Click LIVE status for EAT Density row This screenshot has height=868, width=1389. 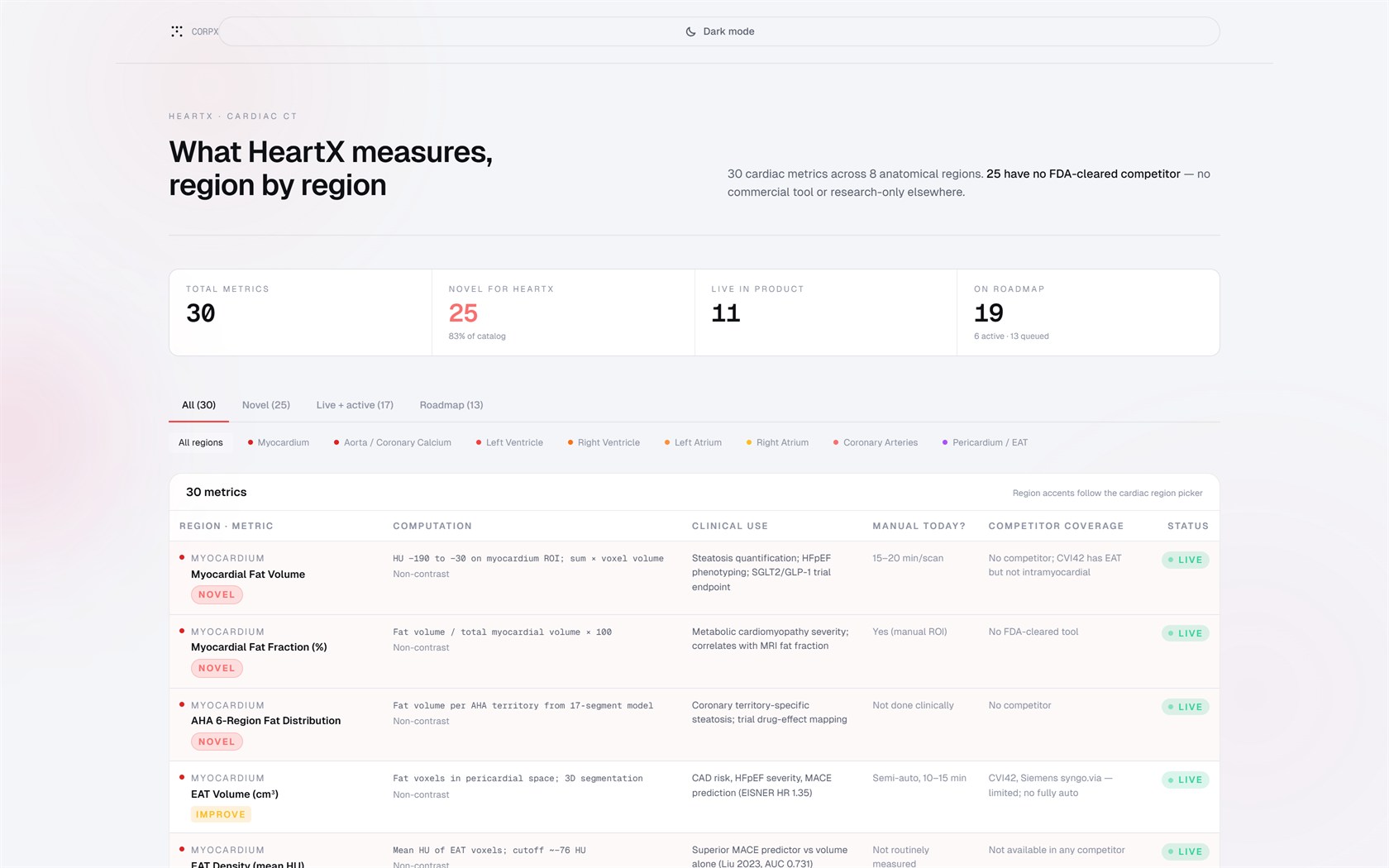tap(1186, 851)
